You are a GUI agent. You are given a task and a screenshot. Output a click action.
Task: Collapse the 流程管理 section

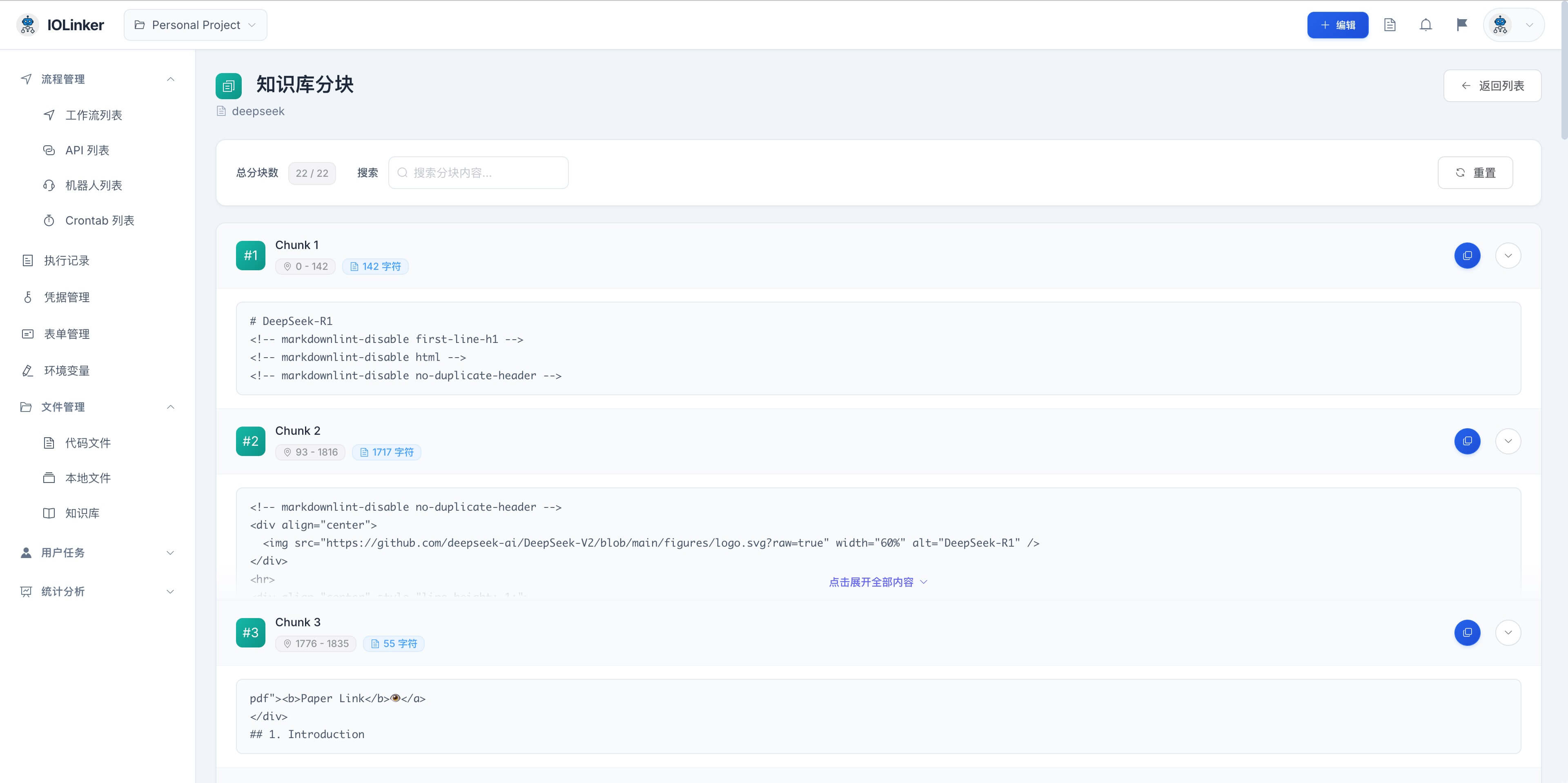pos(170,79)
